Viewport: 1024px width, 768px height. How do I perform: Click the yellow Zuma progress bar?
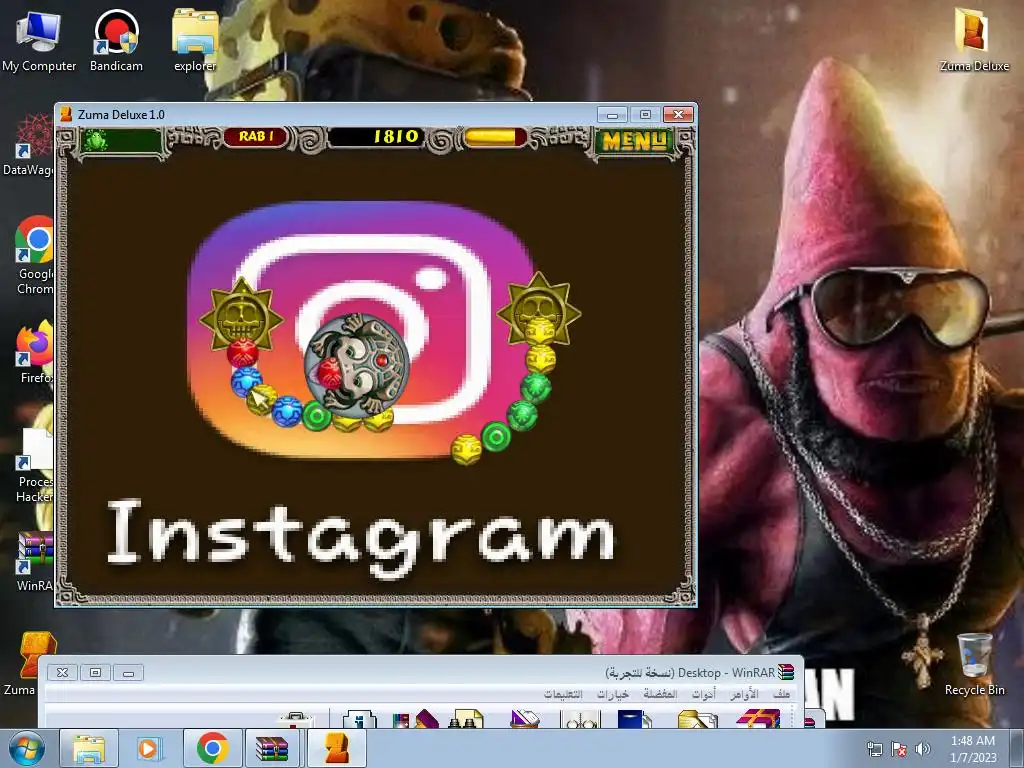click(494, 137)
